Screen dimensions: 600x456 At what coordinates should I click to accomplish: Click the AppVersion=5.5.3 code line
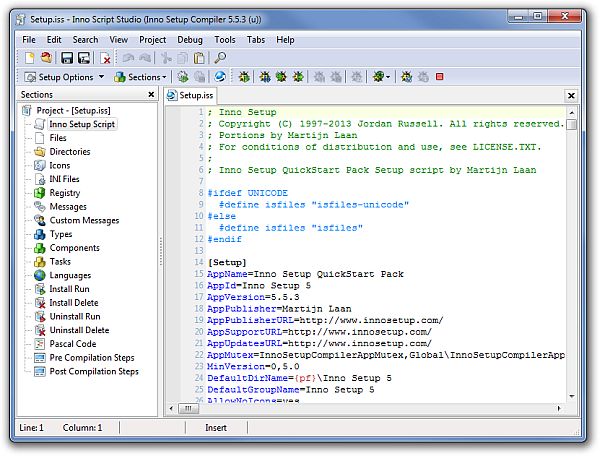[253, 297]
